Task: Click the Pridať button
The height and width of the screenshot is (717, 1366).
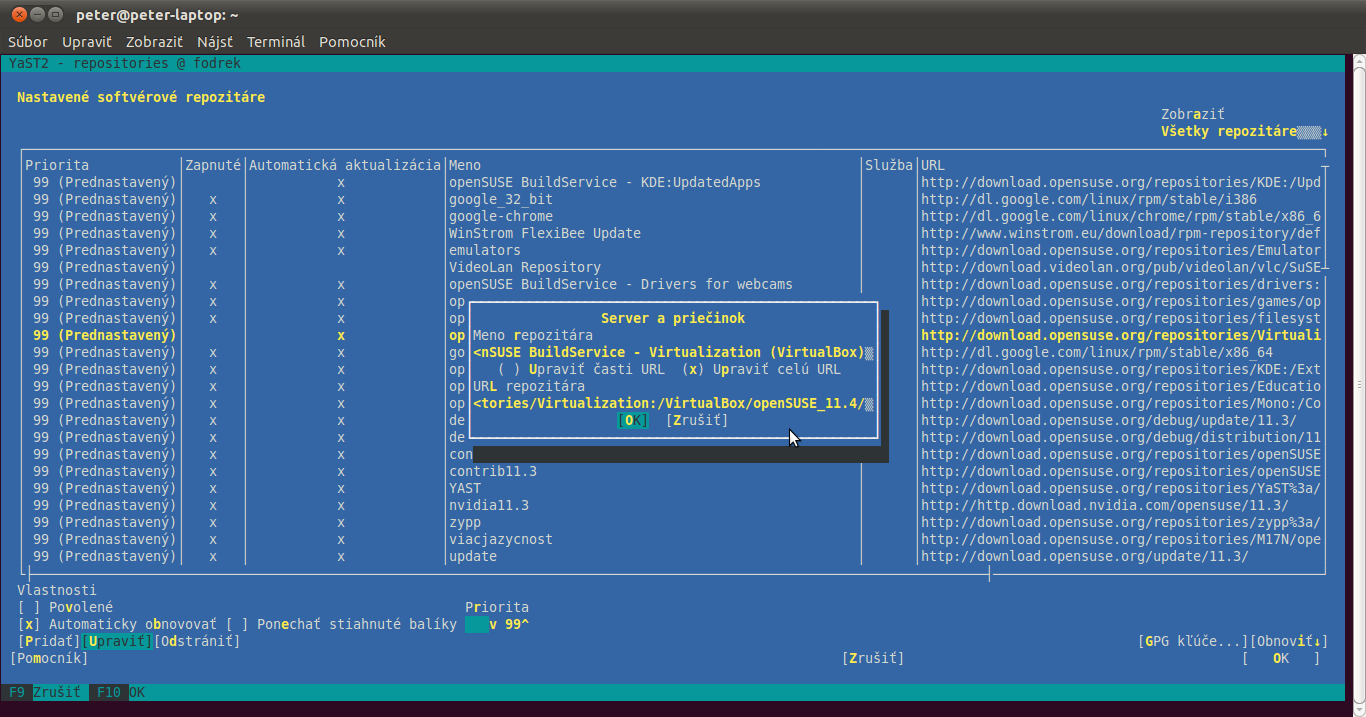Action: [x=49, y=641]
